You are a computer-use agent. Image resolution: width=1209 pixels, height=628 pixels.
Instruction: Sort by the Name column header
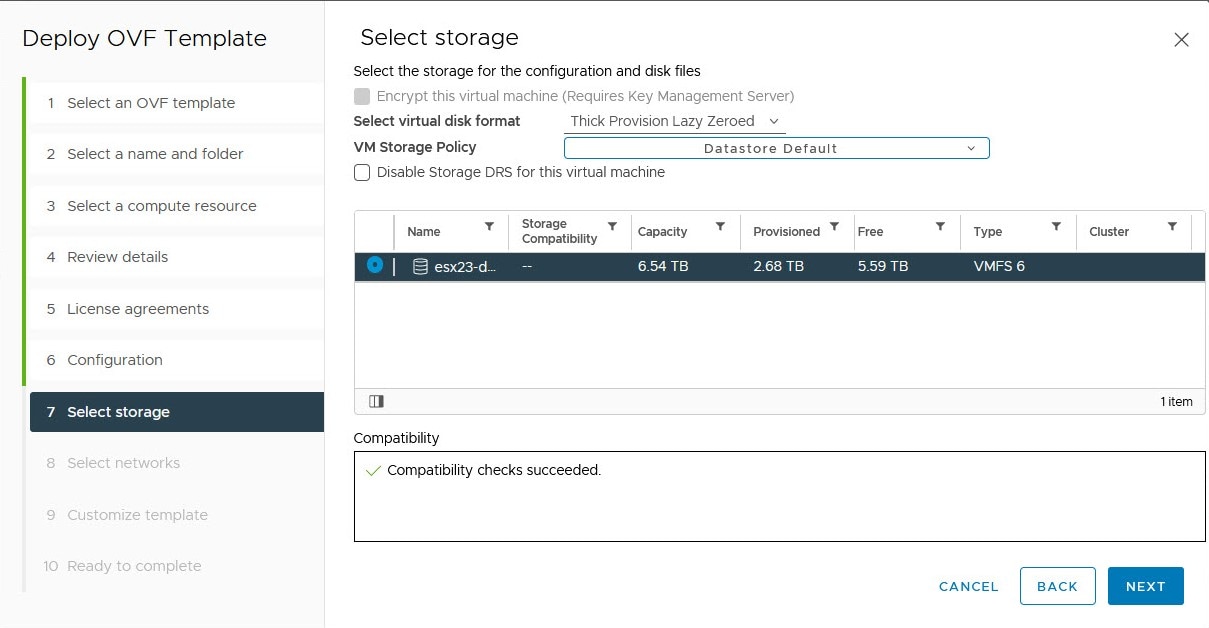(x=424, y=232)
